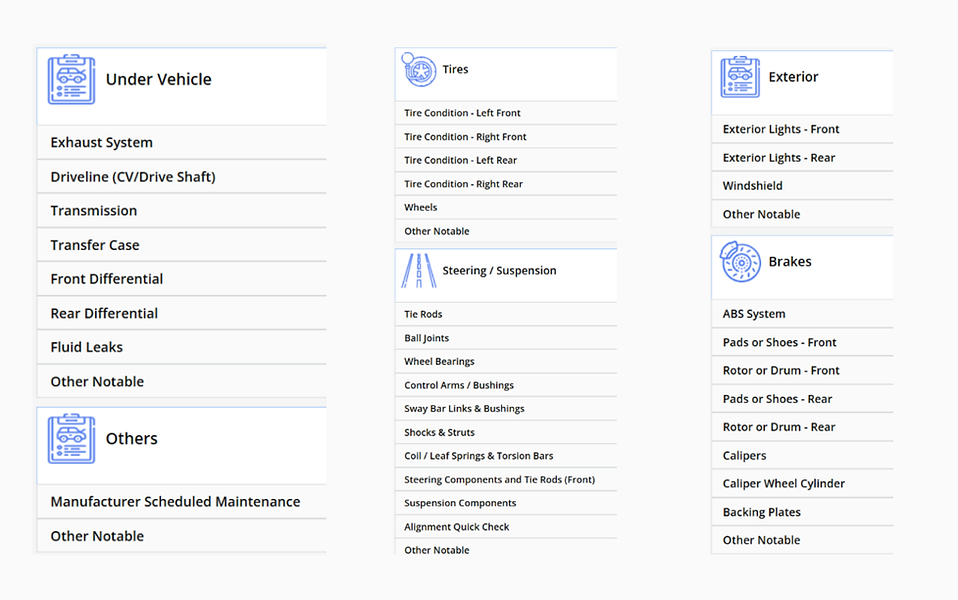Click the Exterior clipboard icon
The image size is (958, 600).
[x=740, y=77]
